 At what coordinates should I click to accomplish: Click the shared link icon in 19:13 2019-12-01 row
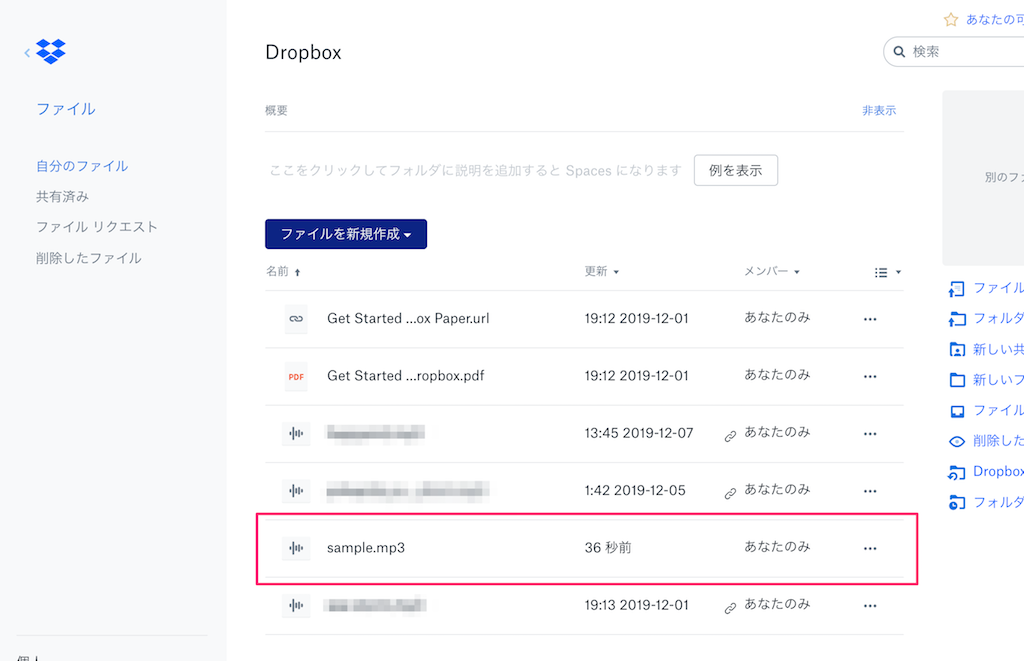pyautogui.click(x=730, y=609)
